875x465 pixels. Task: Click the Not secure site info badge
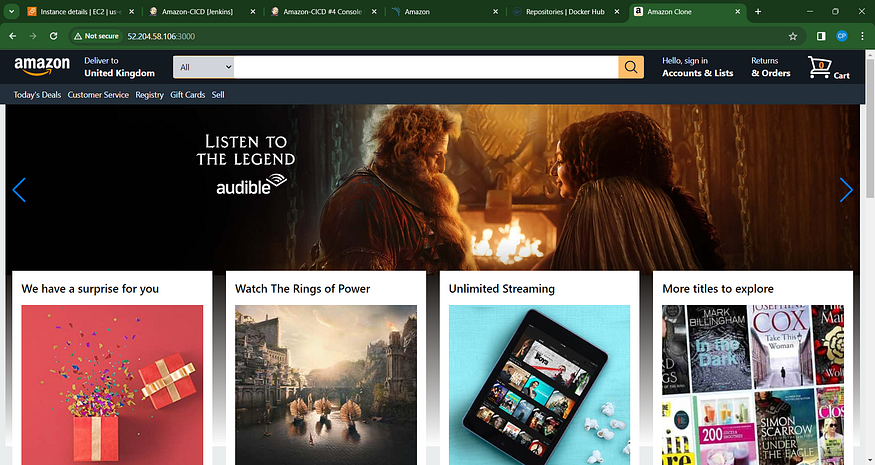(97, 36)
